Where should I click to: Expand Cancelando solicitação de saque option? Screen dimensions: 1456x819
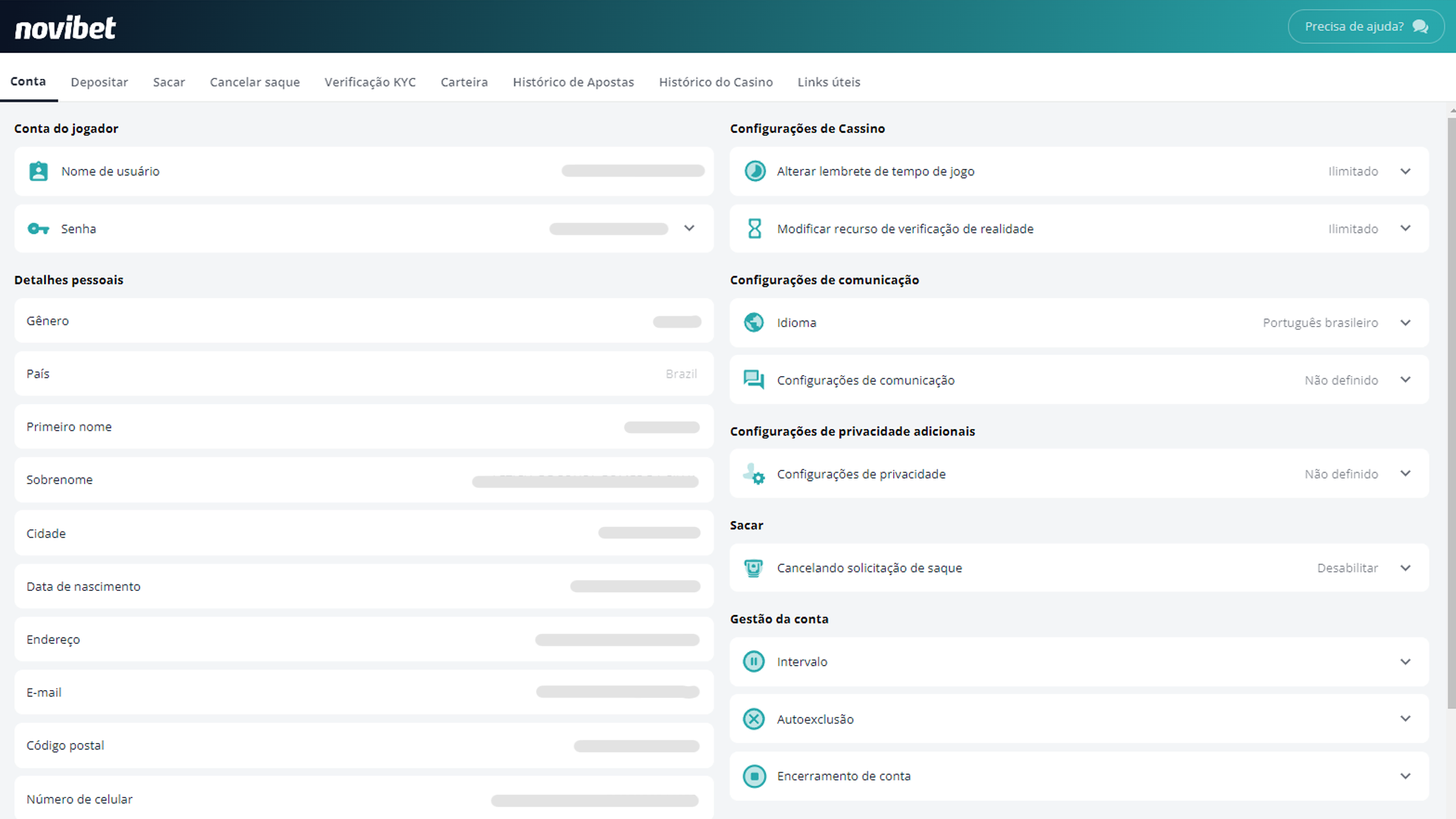(1405, 568)
